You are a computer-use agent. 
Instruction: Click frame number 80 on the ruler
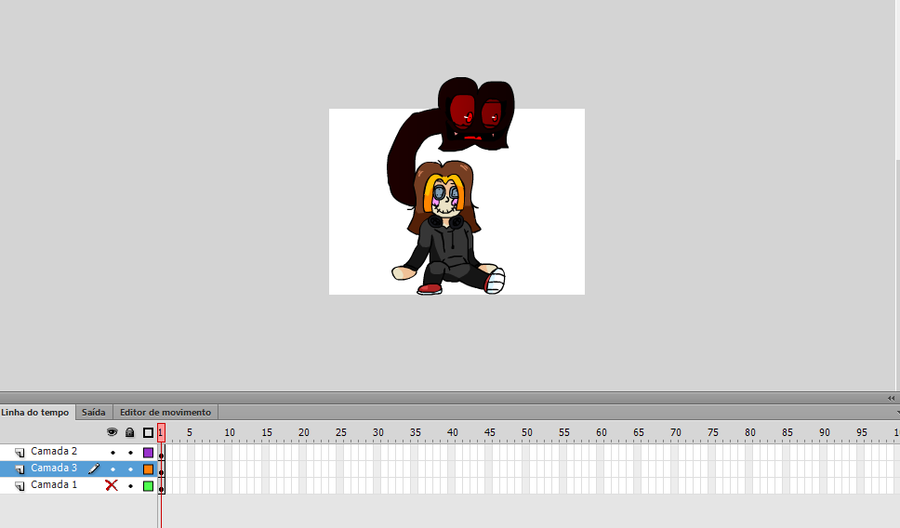click(750, 433)
